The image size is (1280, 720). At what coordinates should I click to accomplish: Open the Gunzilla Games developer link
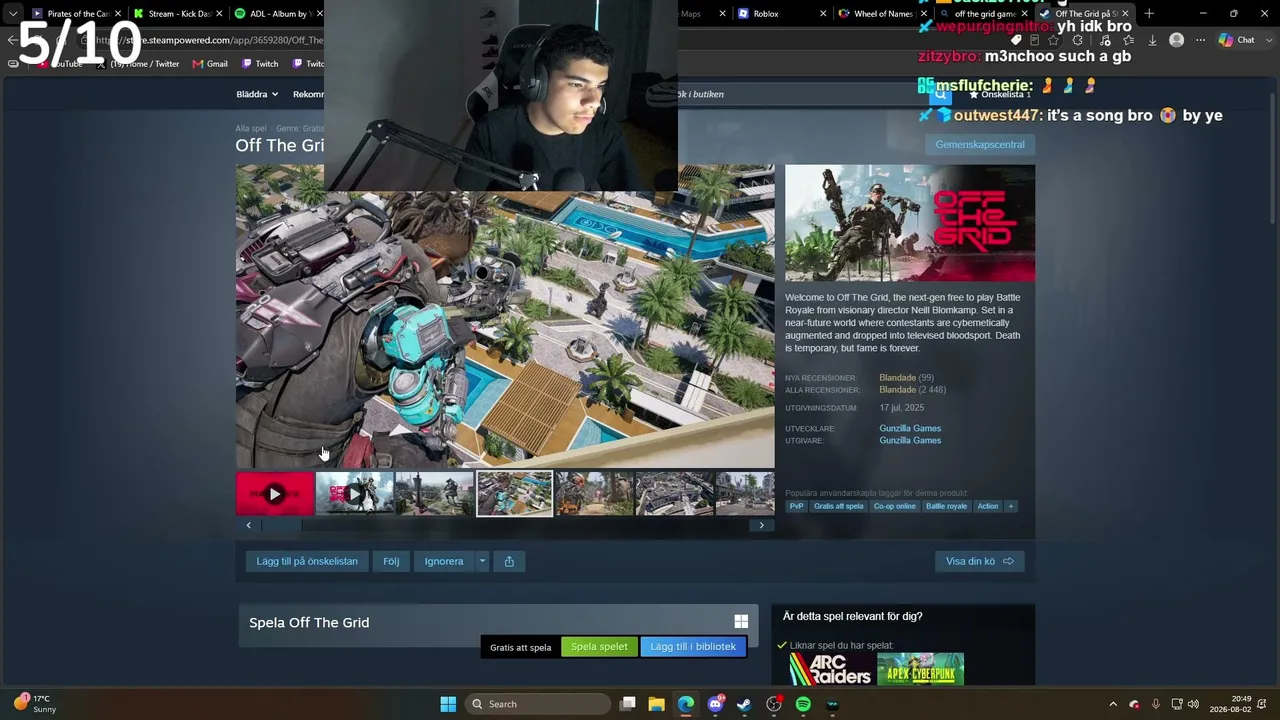910,428
